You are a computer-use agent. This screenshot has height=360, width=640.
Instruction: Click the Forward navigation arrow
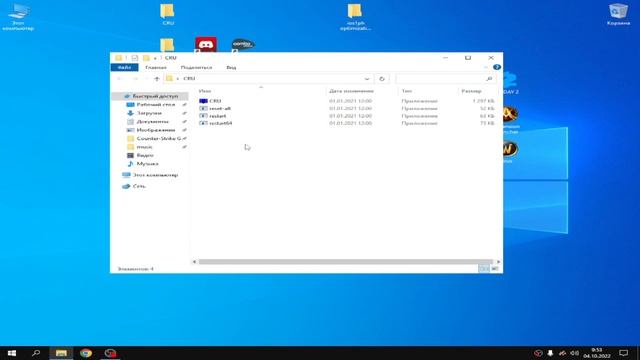point(135,79)
